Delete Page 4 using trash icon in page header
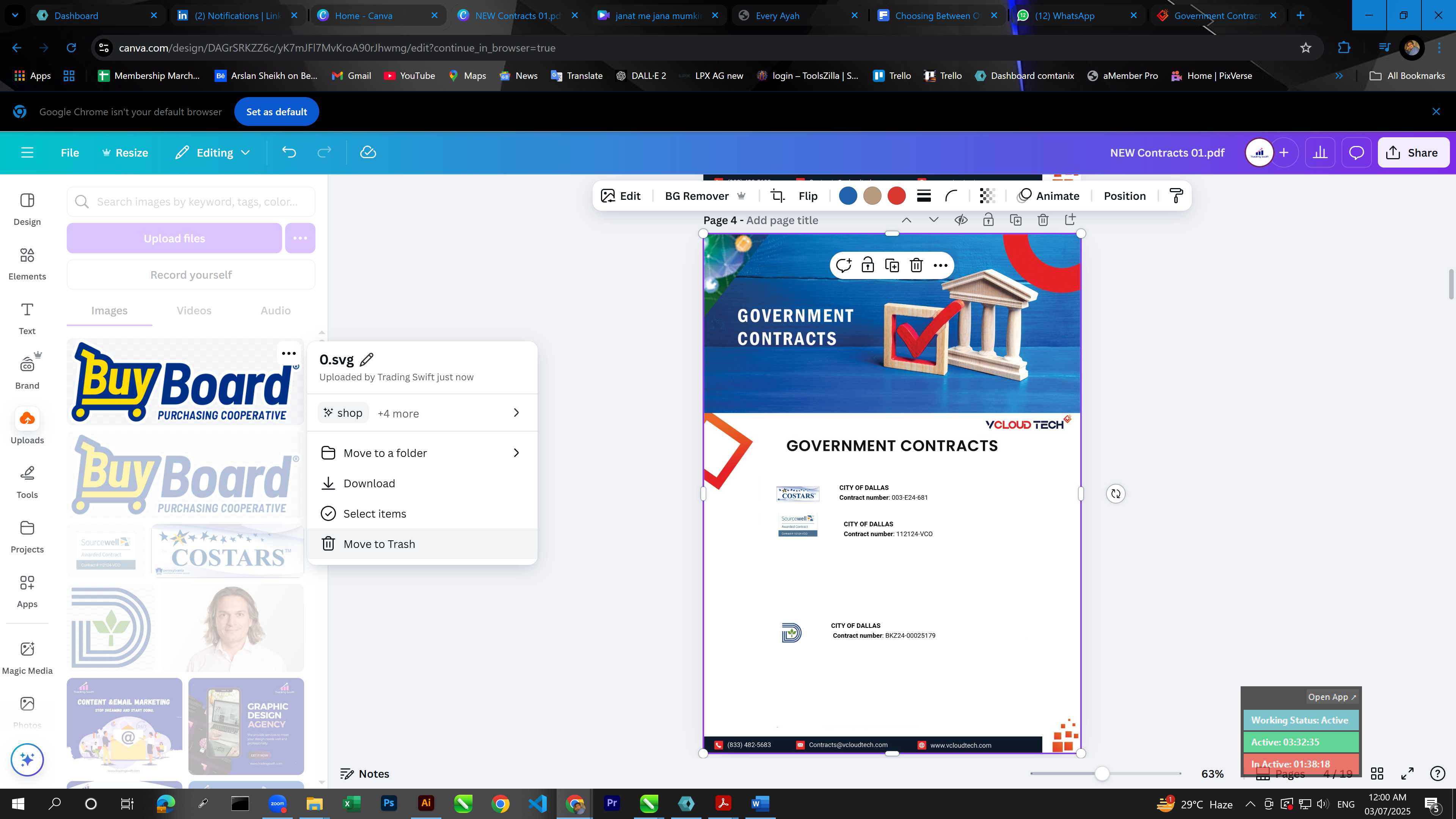Viewport: 1456px width, 819px height. click(x=1043, y=220)
